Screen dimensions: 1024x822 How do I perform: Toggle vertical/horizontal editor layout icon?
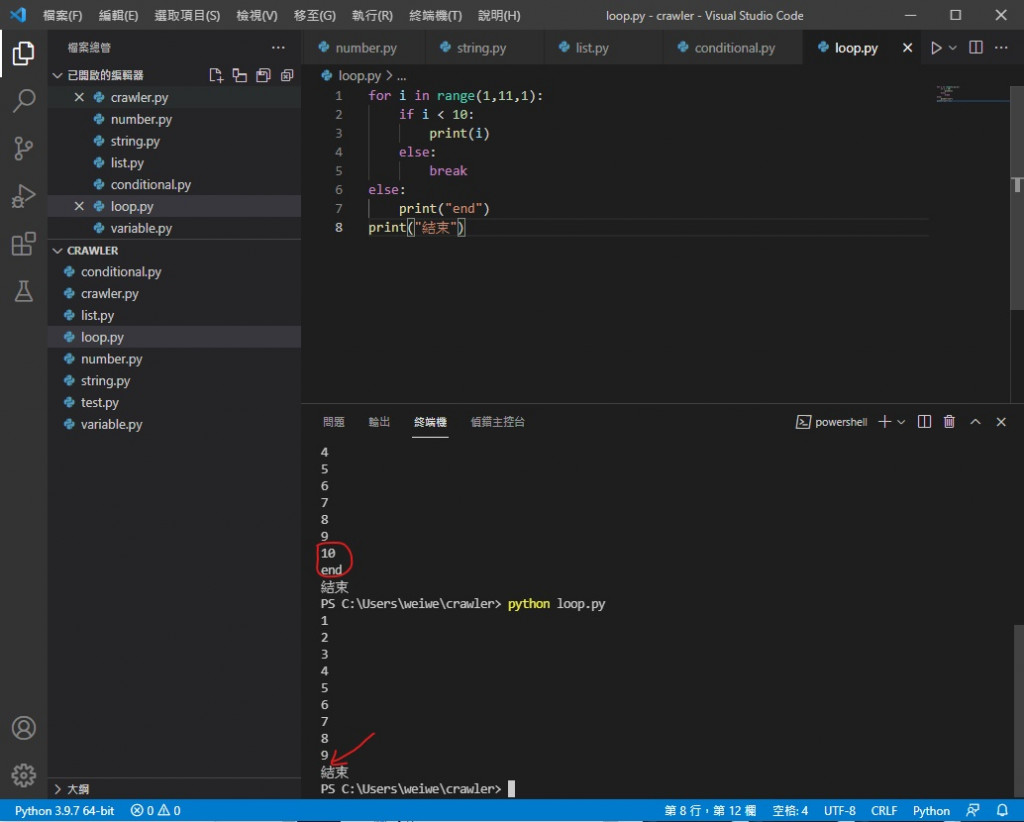(240, 75)
